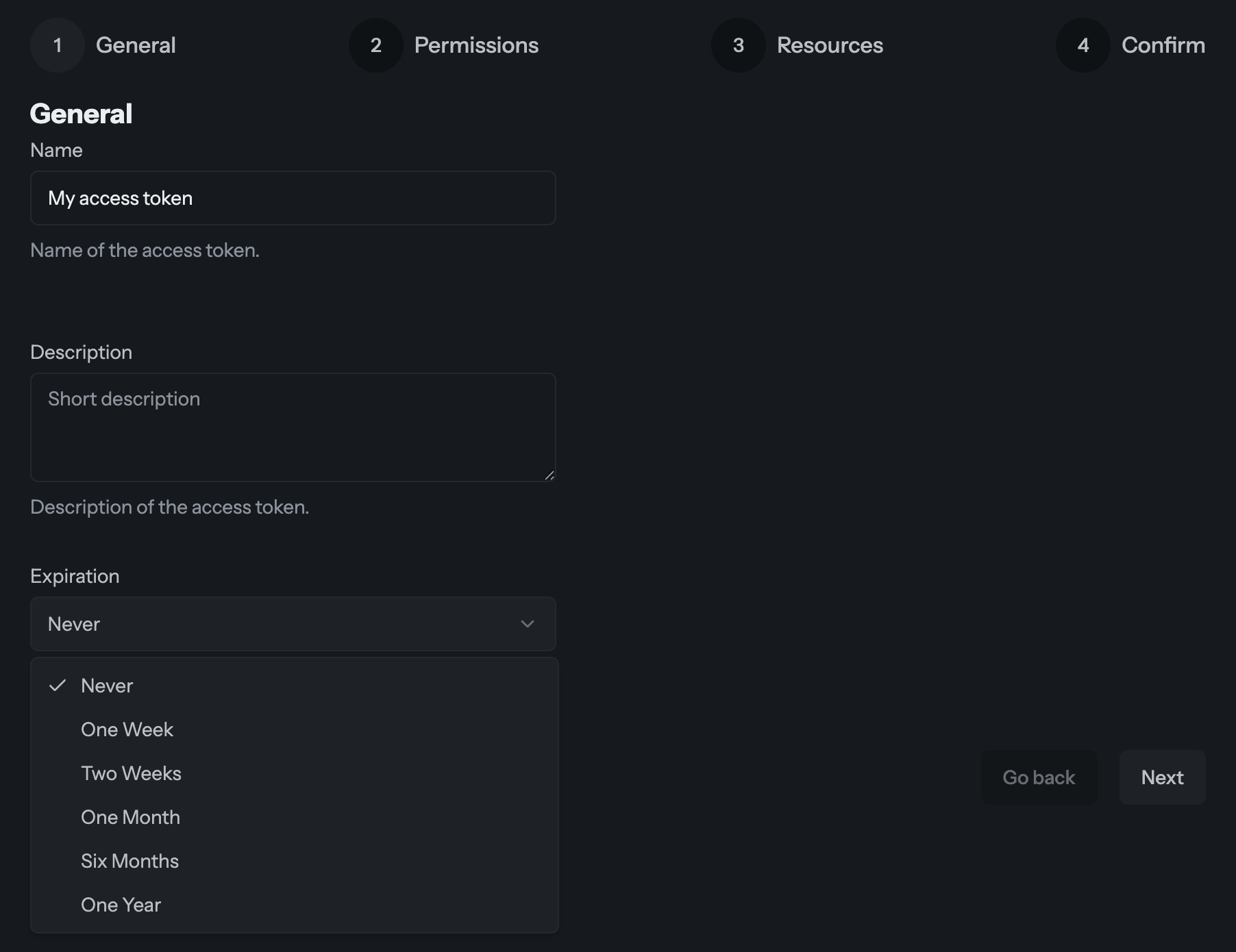Screen dimensions: 1236x952
Task: Click the step 2 Permissions circle icon
Action: point(375,45)
